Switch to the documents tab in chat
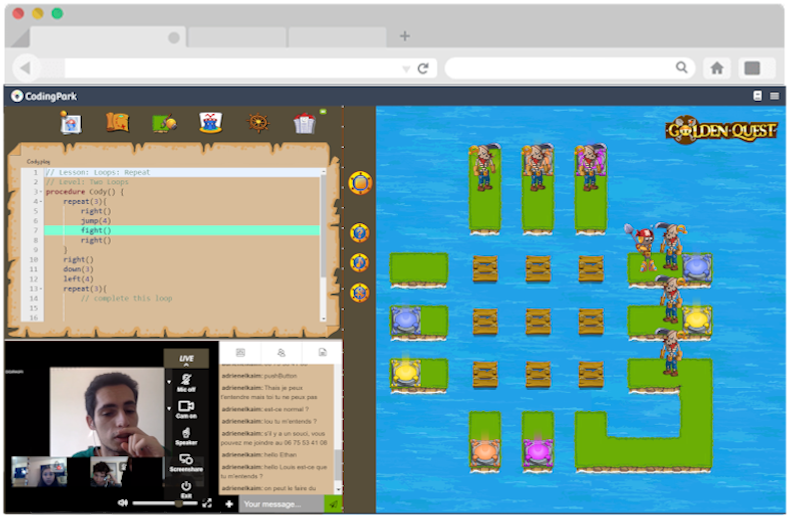 click(322, 352)
